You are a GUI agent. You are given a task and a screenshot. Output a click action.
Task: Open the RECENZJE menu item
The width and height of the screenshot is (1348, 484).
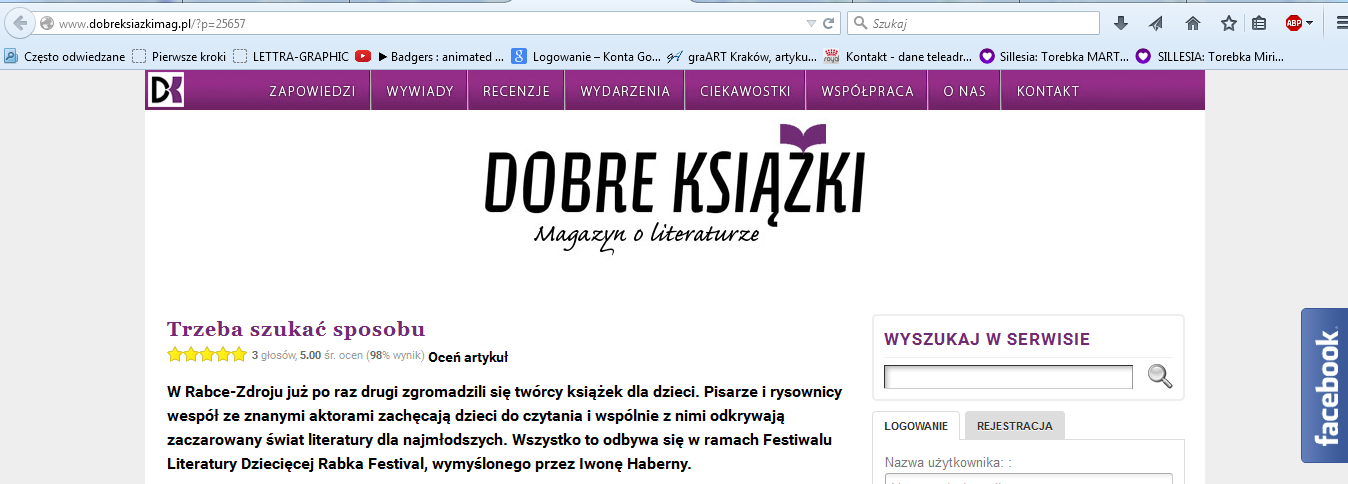516,91
